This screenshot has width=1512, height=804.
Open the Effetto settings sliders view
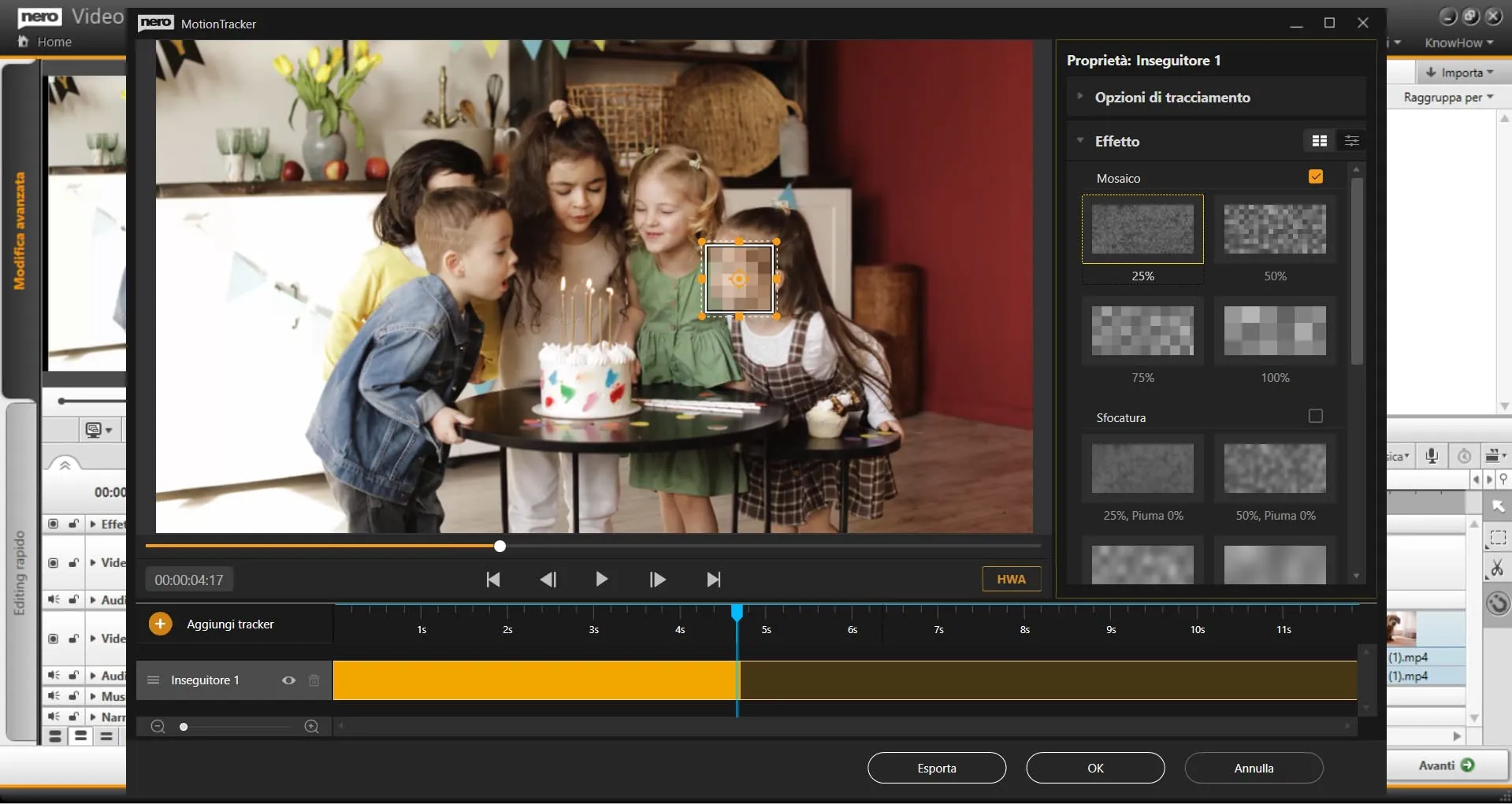coord(1351,141)
